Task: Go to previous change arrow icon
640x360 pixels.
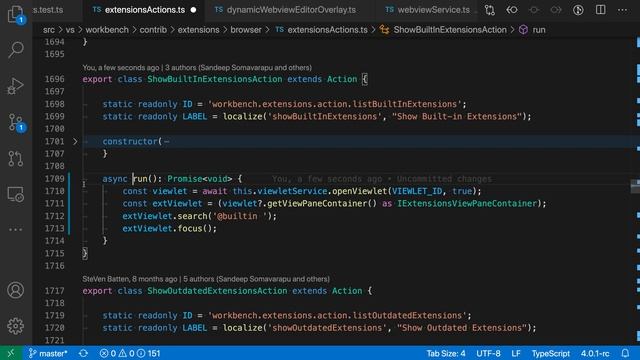Action: (x=512, y=10)
